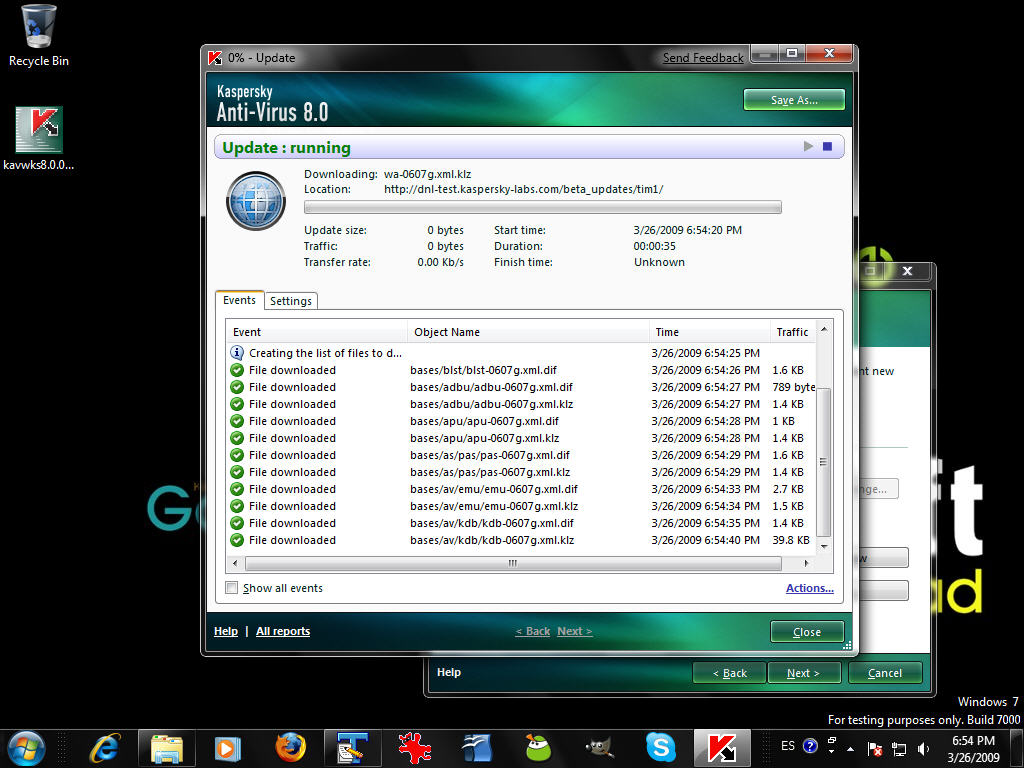Image resolution: width=1024 pixels, height=768 pixels.
Task: Click the green check icon of the blst-0607g.xml.dif row
Action: point(237,370)
